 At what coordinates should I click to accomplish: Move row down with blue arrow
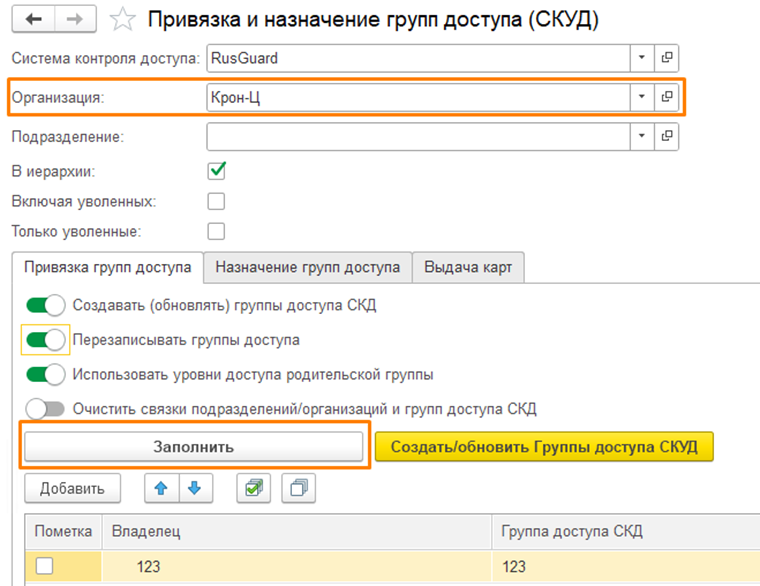point(194,488)
